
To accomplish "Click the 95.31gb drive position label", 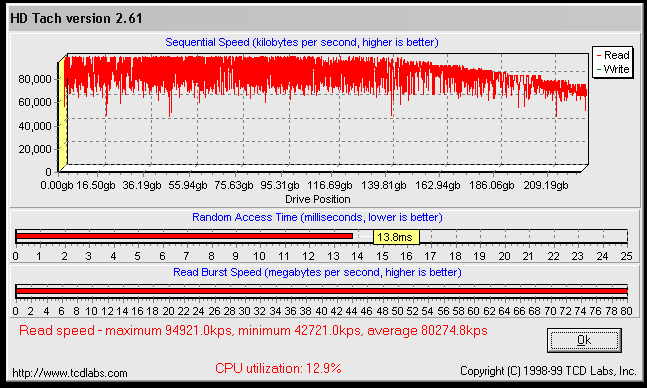I will pyautogui.click(x=279, y=185).
